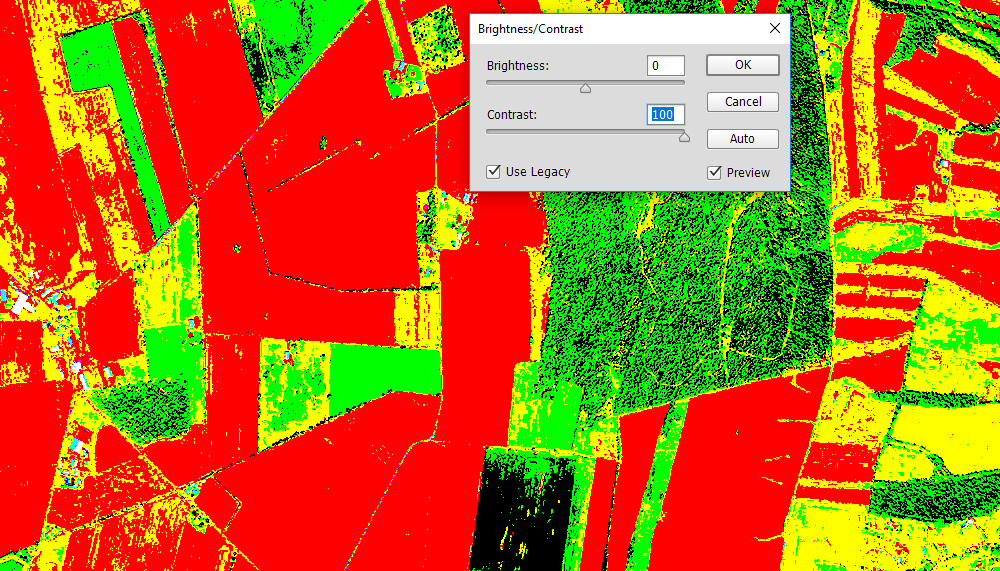Close the Brightness/Contrast dialog with X
The image size is (1000, 571).
[x=774, y=29]
